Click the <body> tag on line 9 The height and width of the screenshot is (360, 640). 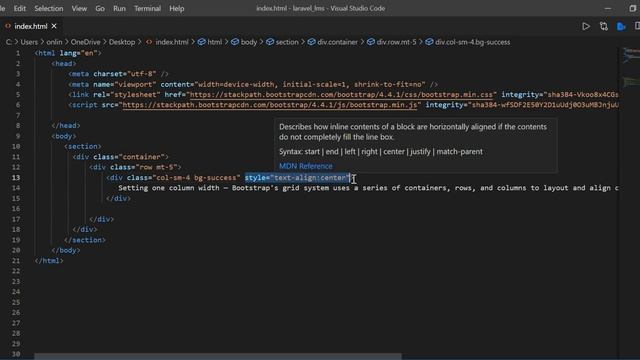click(x=64, y=136)
